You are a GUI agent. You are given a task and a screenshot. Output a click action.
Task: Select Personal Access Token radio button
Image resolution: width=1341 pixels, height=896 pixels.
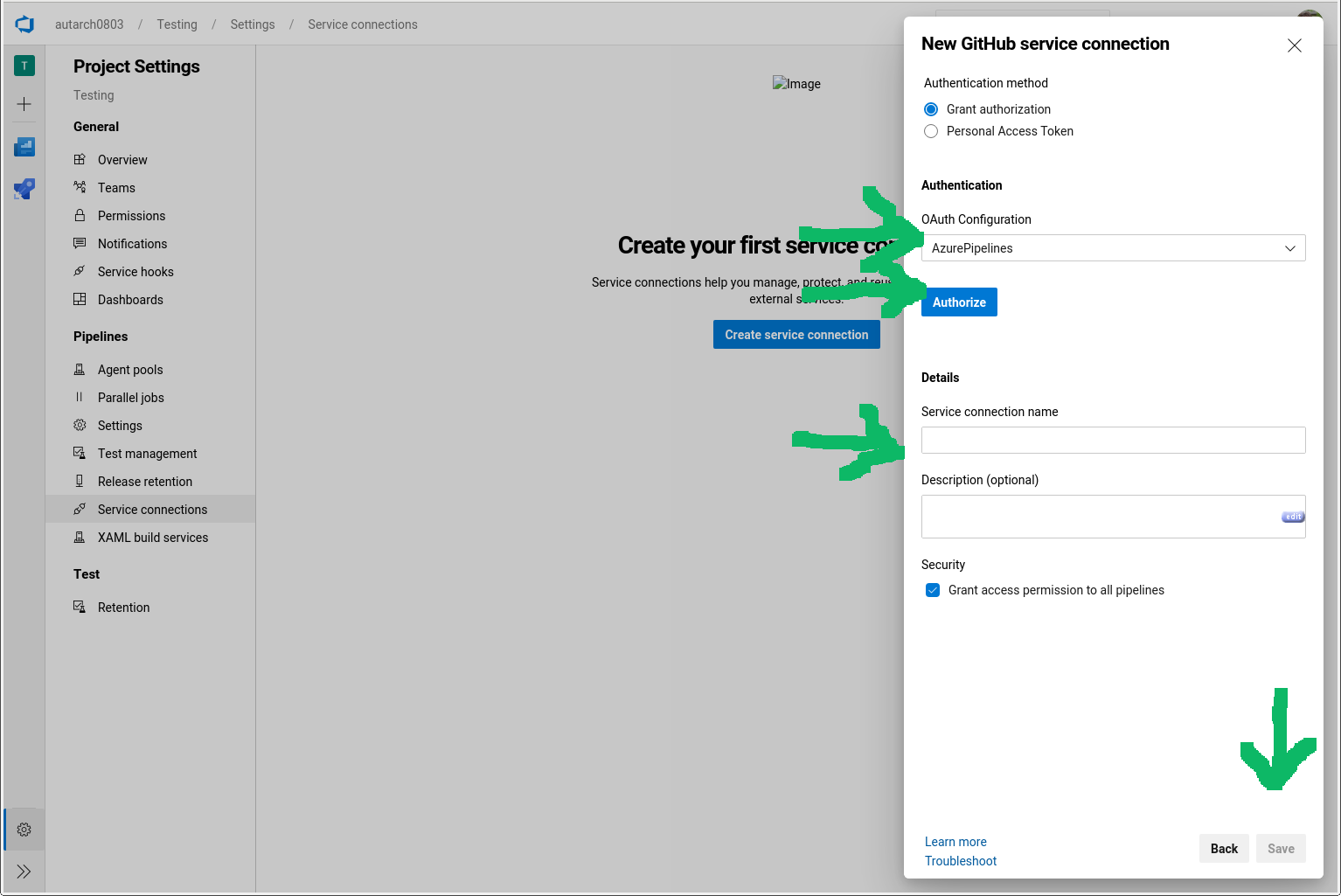point(931,131)
